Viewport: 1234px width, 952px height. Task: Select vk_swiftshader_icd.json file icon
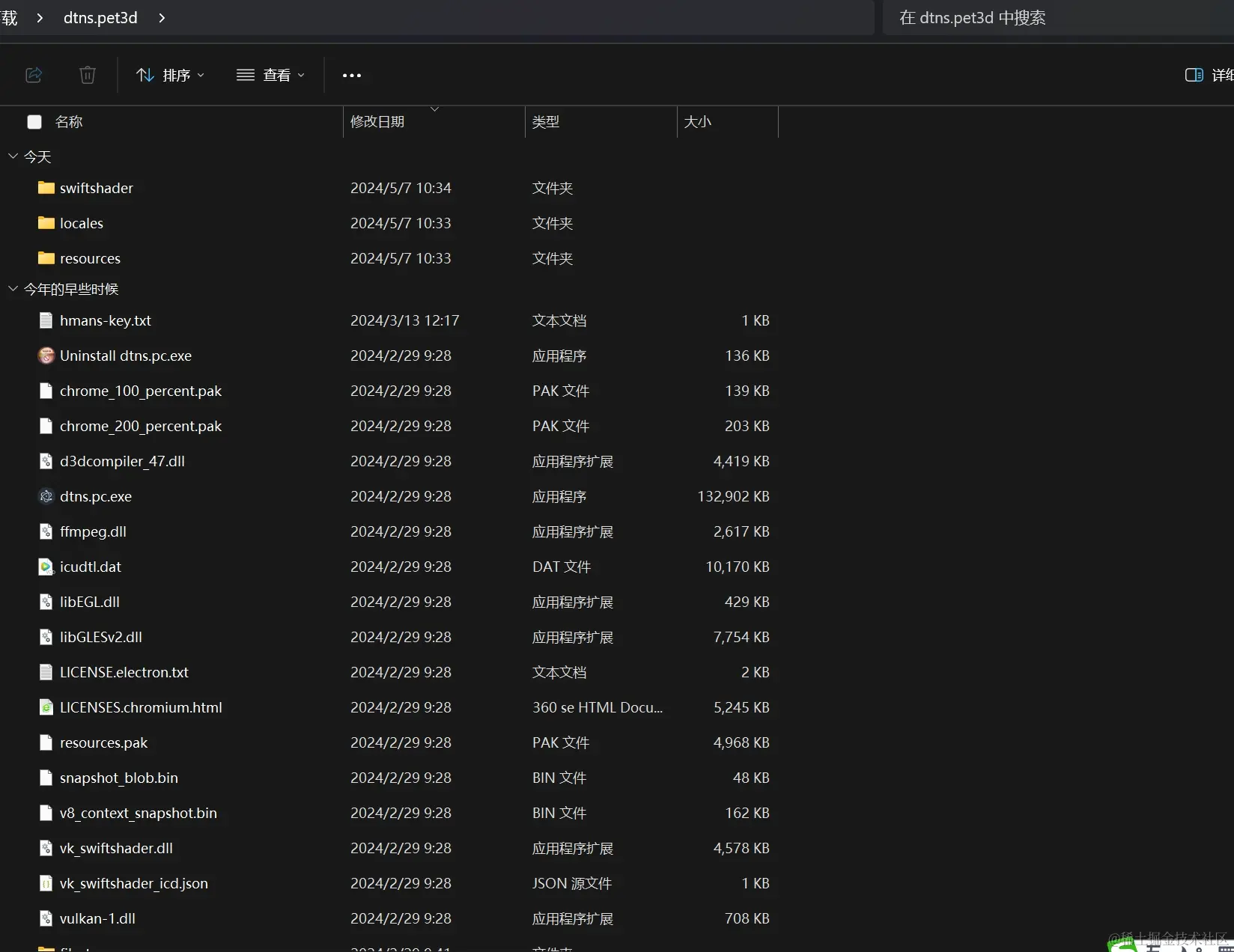(x=46, y=883)
